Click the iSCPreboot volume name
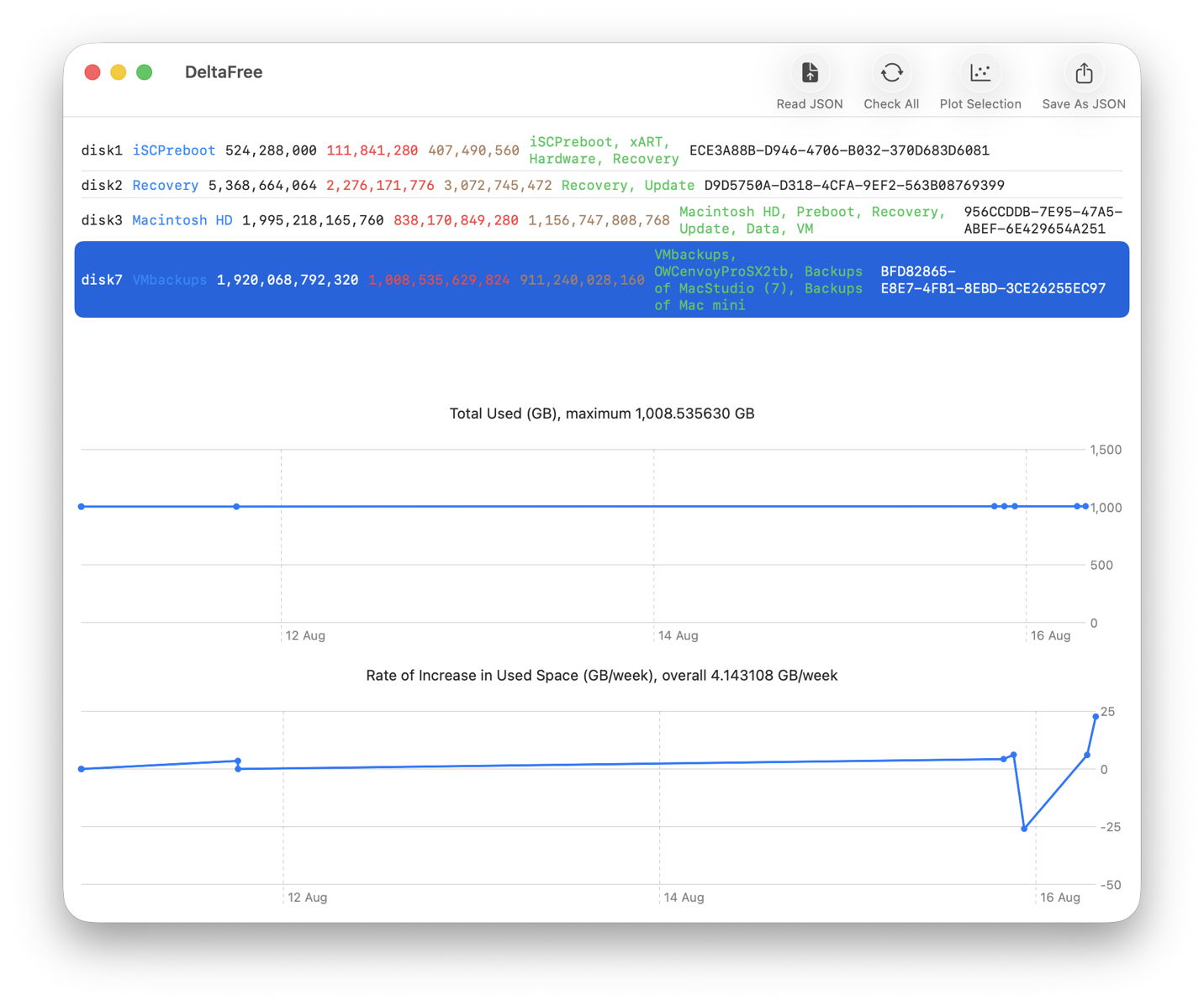The width and height of the screenshot is (1204, 1006). (174, 150)
